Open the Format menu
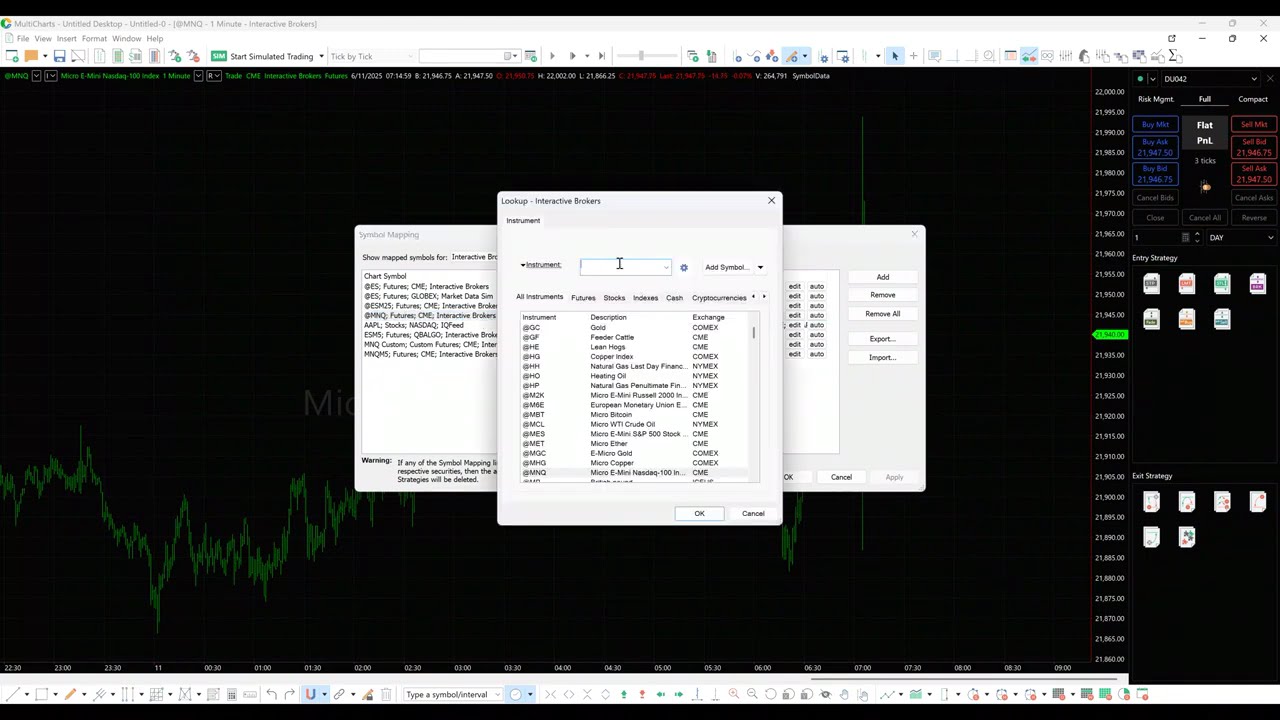Image resolution: width=1280 pixels, height=720 pixels. [x=94, y=39]
